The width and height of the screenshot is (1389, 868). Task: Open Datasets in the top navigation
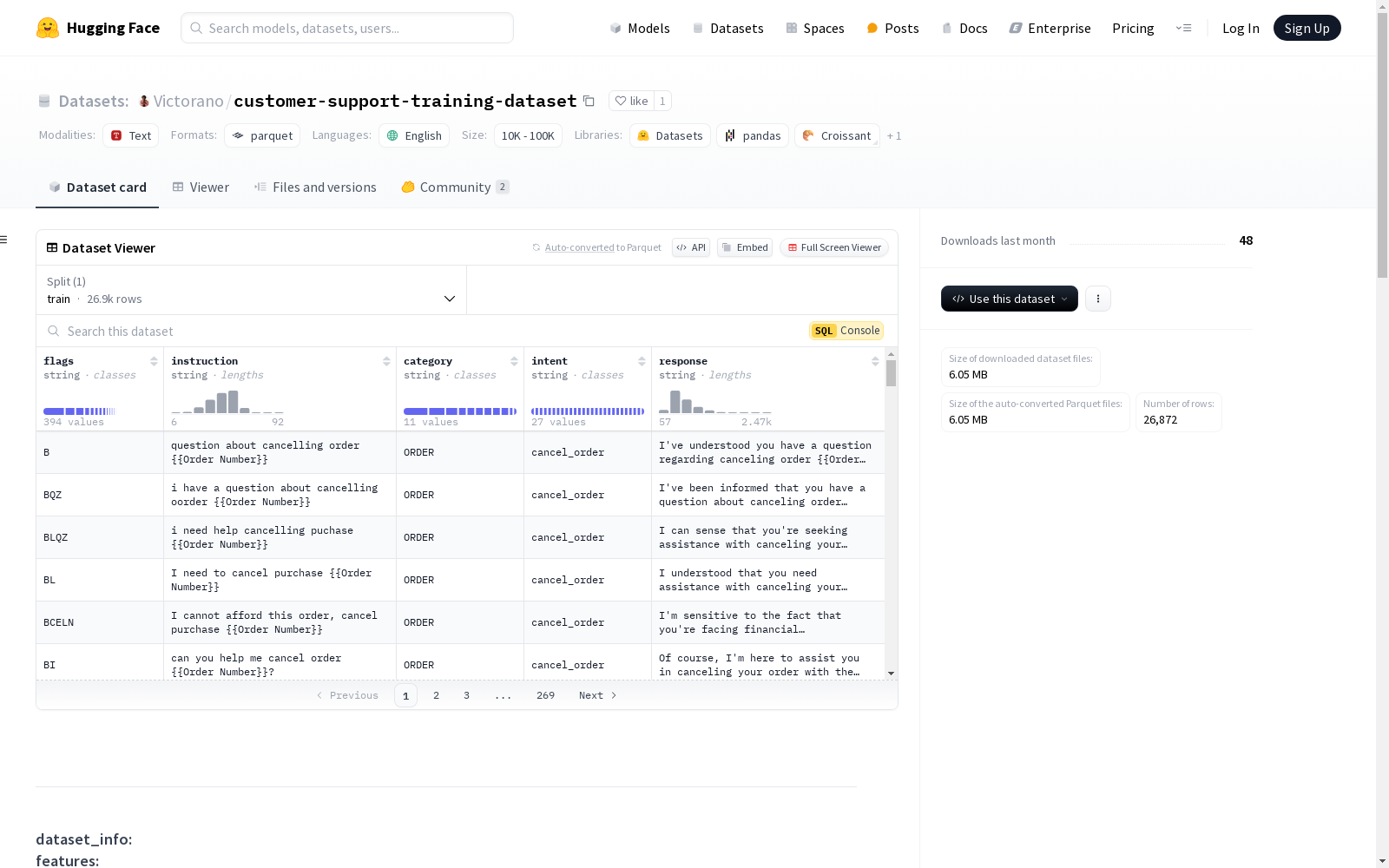point(727,28)
